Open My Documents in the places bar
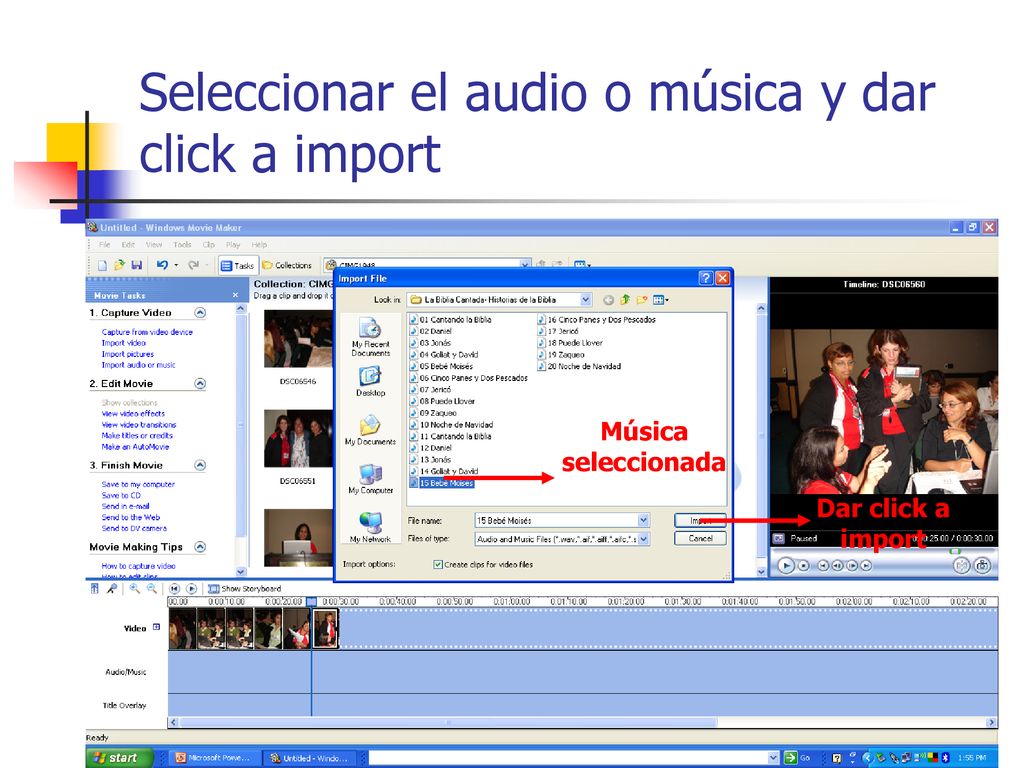 coord(370,430)
